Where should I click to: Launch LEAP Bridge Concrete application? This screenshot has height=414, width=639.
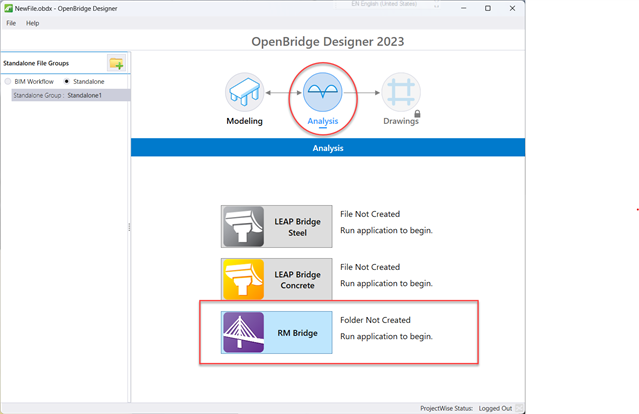(277, 280)
